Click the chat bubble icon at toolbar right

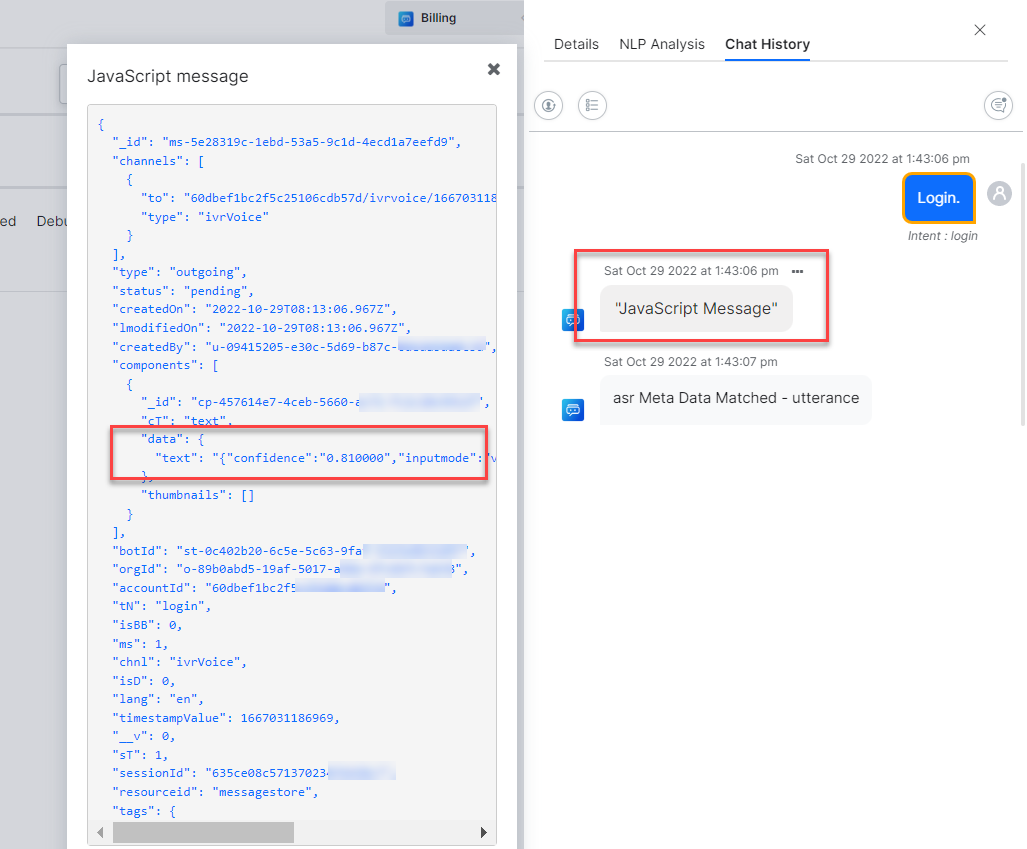tap(998, 105)
